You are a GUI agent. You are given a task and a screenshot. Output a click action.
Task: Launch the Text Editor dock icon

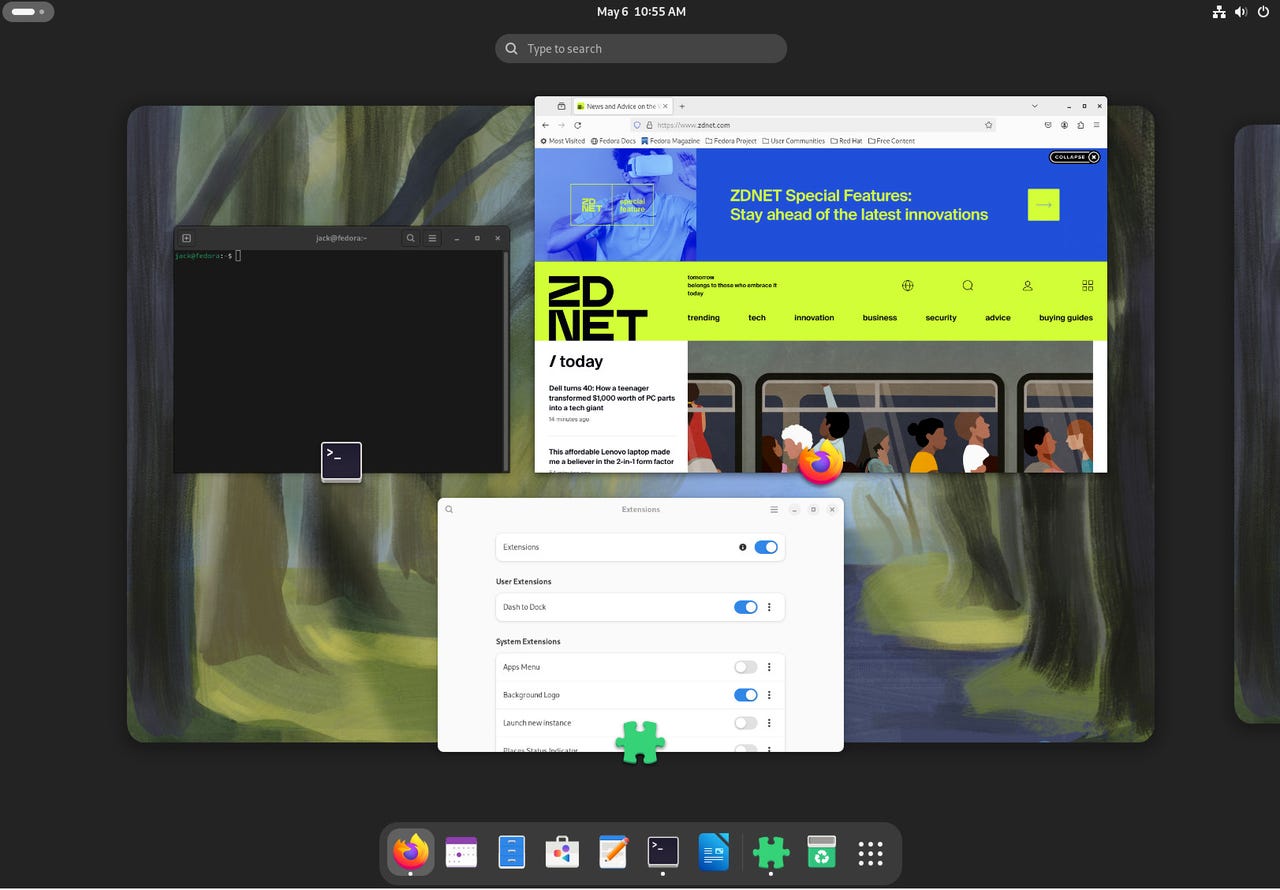[x=613, y=852]
